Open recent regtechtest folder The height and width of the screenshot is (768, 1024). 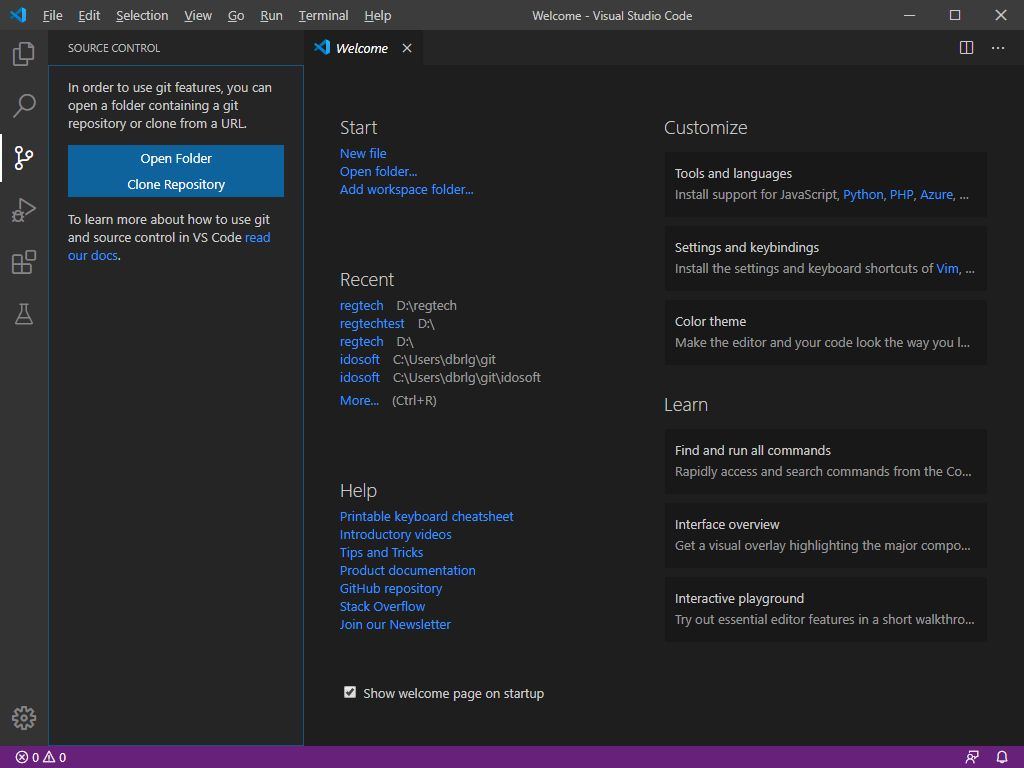372,323
